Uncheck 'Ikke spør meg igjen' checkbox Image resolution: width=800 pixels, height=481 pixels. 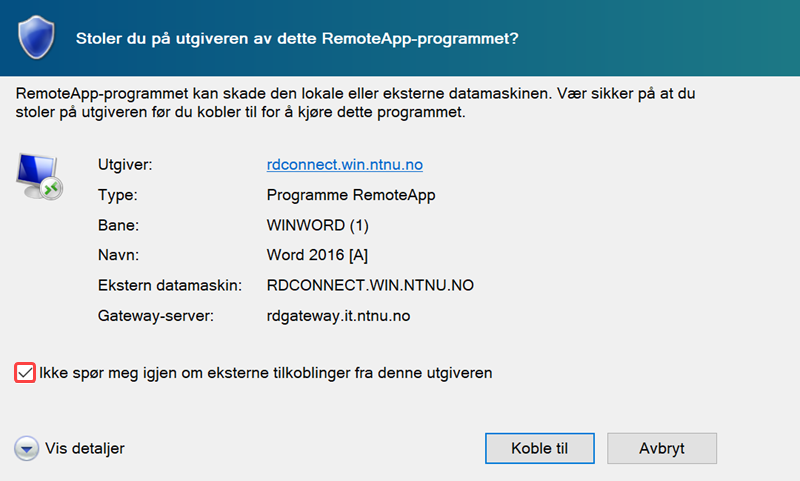(x=25, y=373)
